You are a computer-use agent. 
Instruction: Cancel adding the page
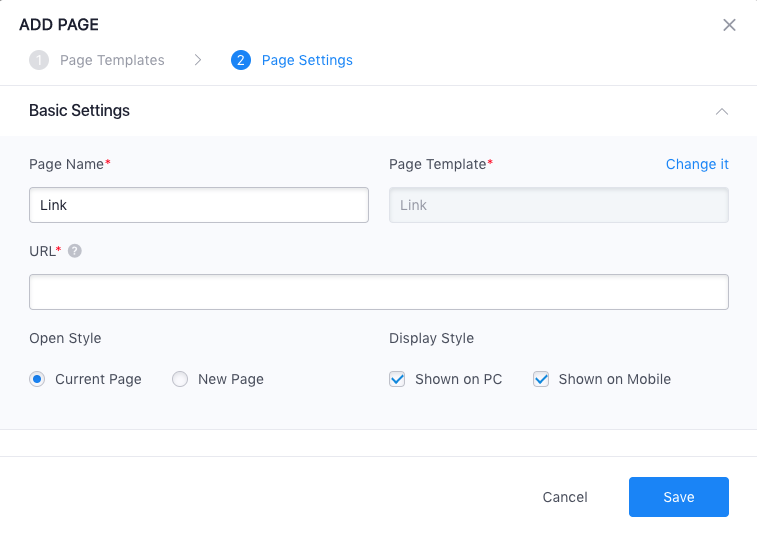565,497
